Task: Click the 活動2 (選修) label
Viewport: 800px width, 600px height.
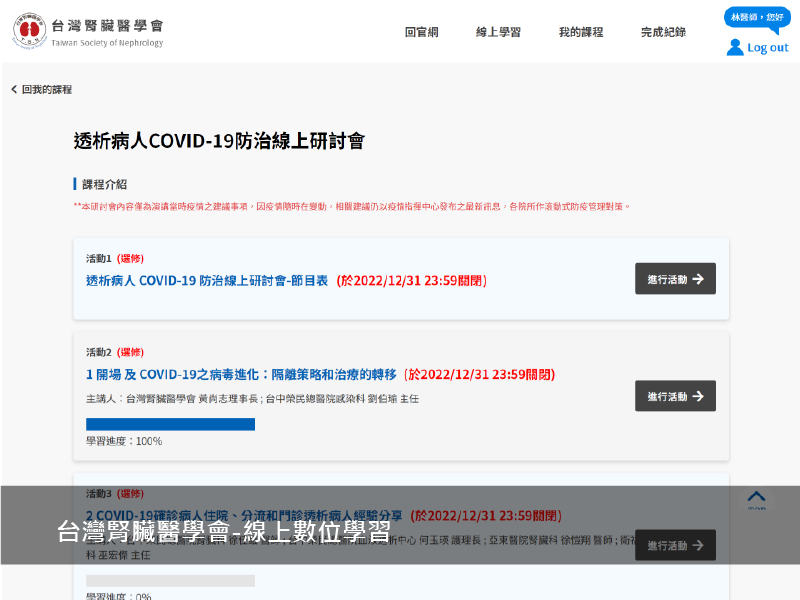Action: click(115, 353)
